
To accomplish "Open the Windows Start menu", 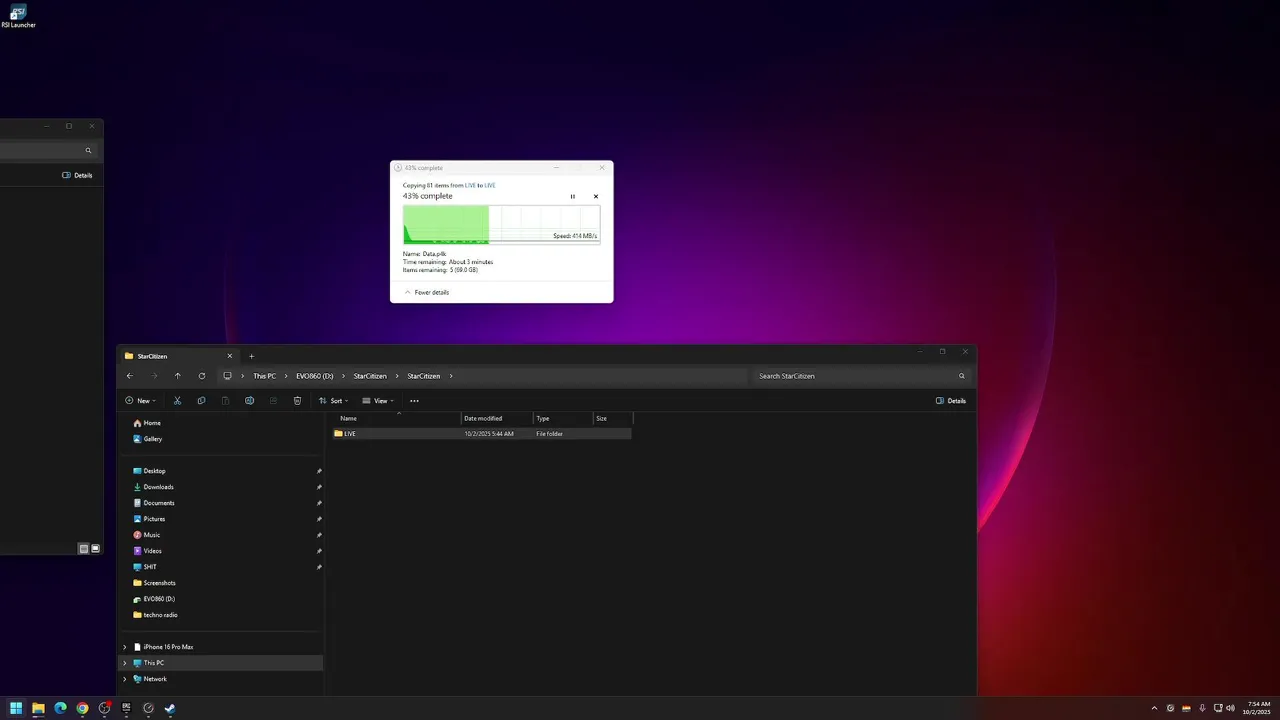I will (x=16, y=708).
